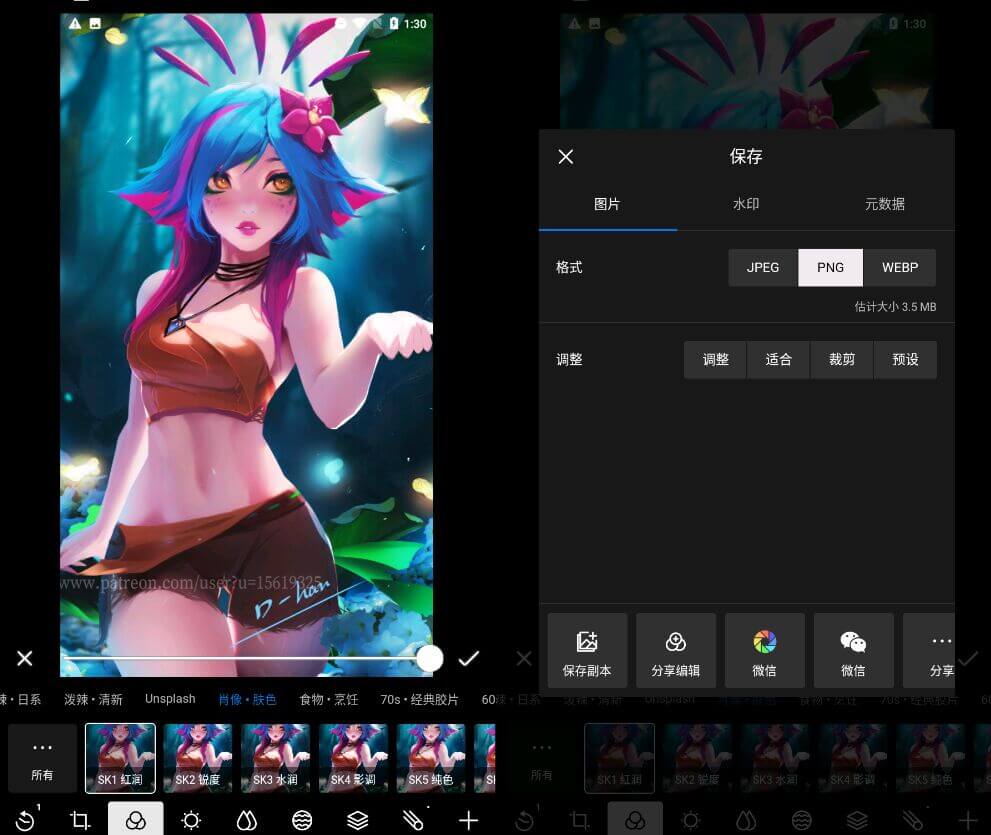
Task: Expand the 所有 filters option
Action: click(42, 757)
